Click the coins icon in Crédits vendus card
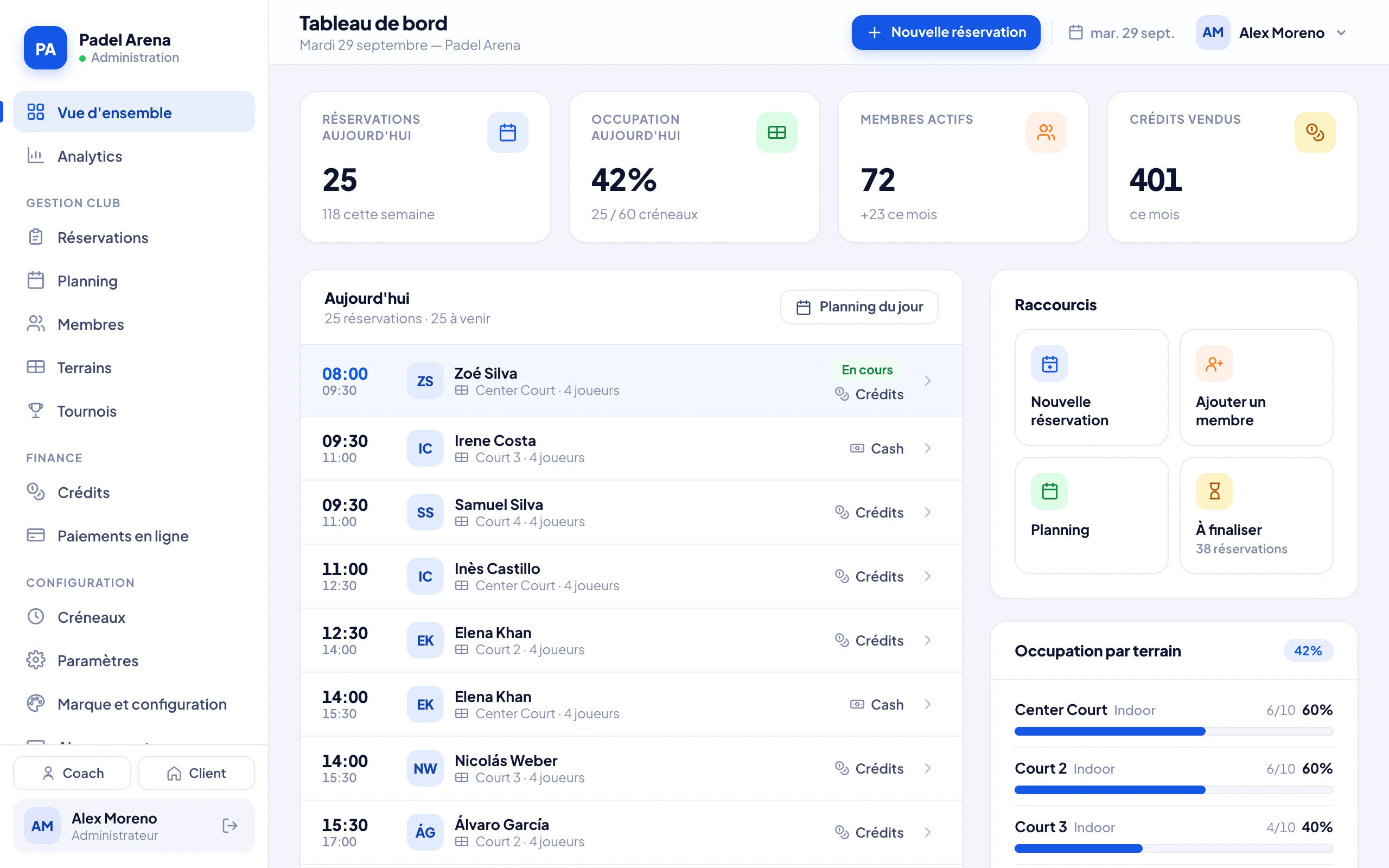This screenshot has width=1389, height=868. pos(1314,132)
